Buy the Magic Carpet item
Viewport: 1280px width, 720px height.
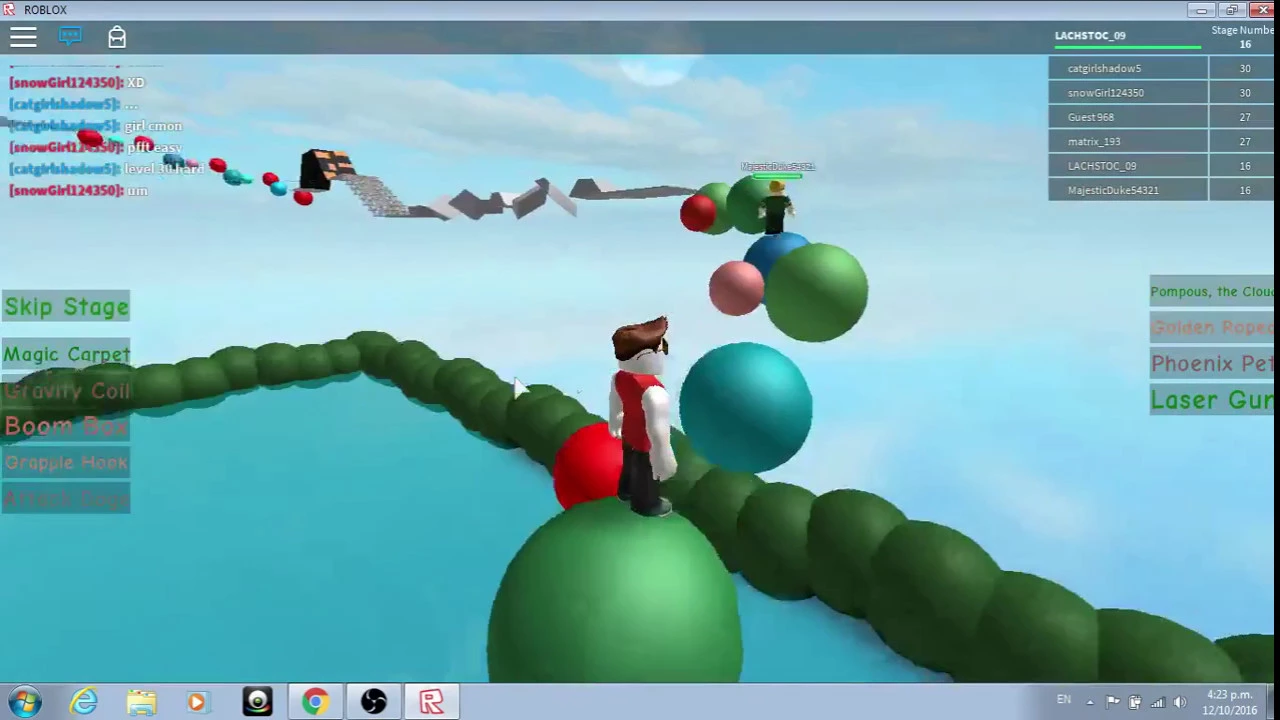[x=66, y=354]
